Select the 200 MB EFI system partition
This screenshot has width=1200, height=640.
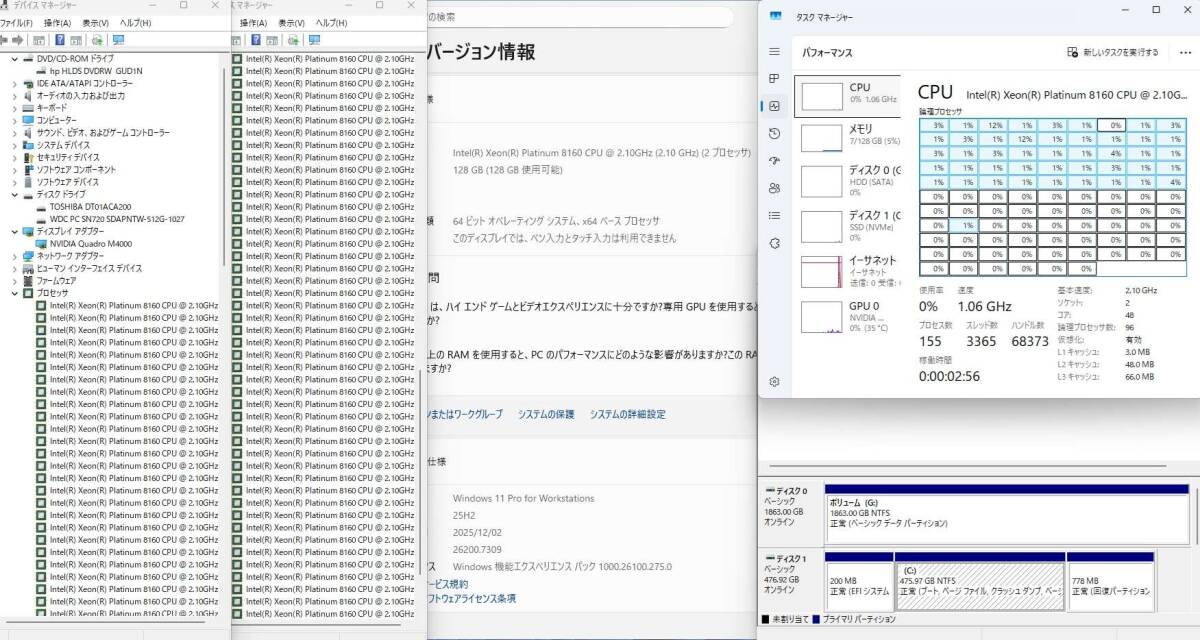click(858, 580)
